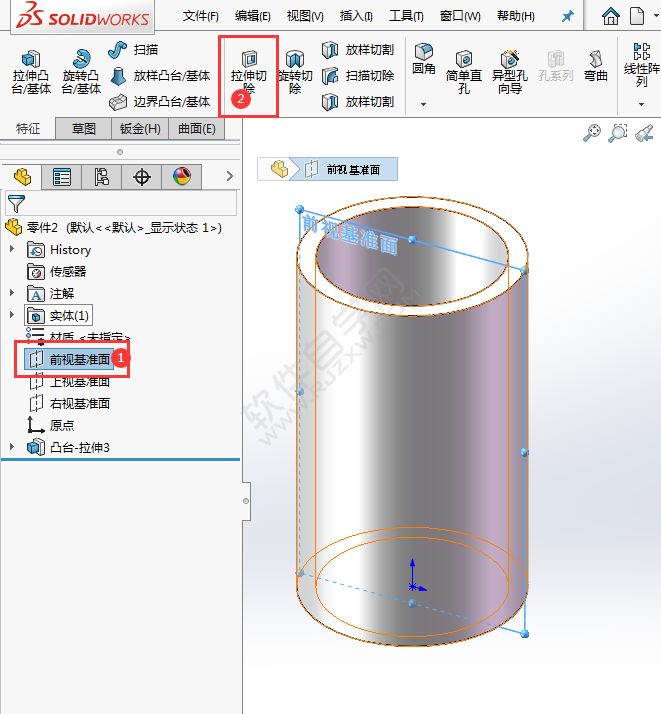Open the 帮助(H) Help menu
661x714 pixels.
tap(516, 16)
